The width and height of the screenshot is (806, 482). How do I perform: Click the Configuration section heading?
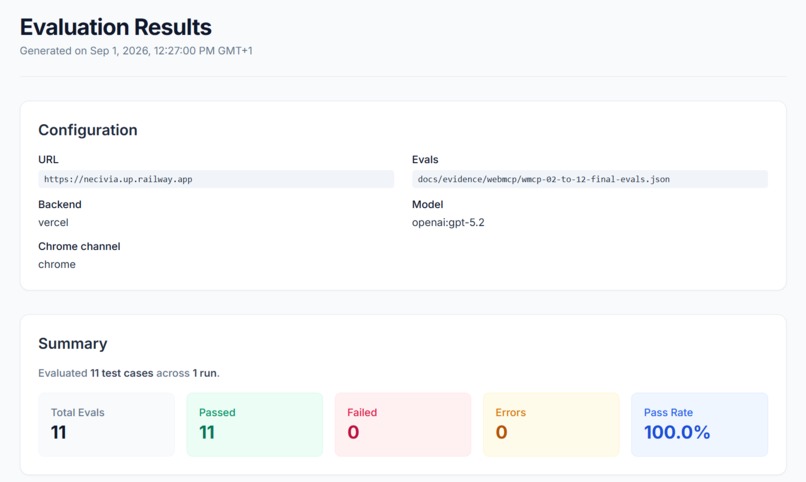pos(88,130)
